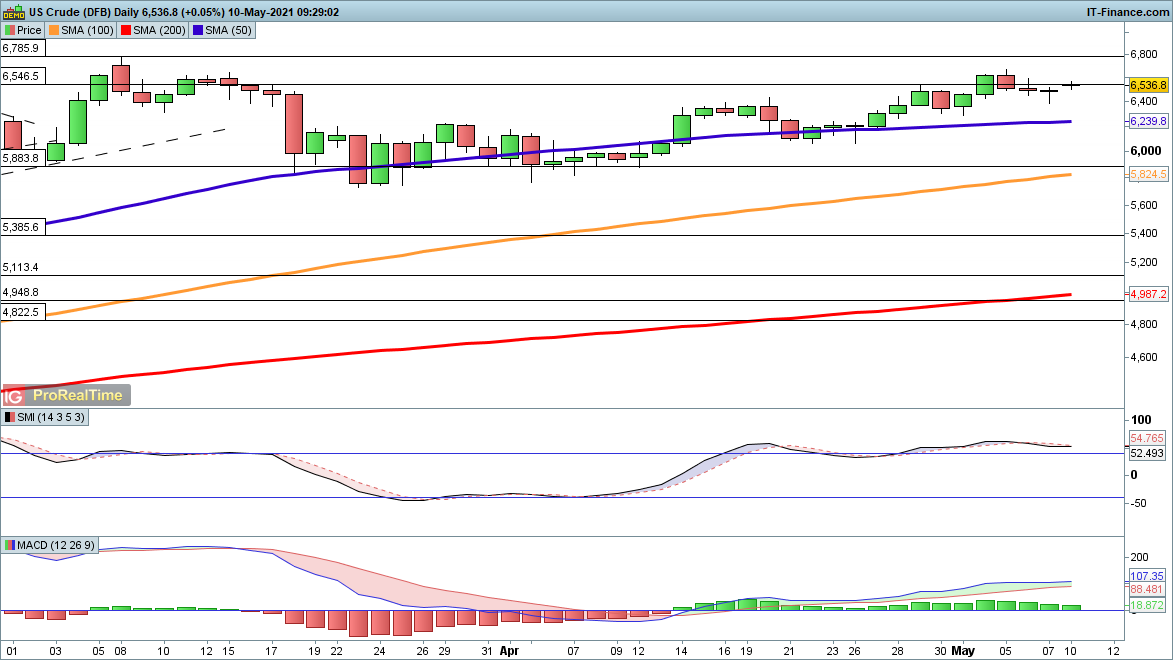
Task: Click the Price candlestick color icon
Action: point(10,30)
